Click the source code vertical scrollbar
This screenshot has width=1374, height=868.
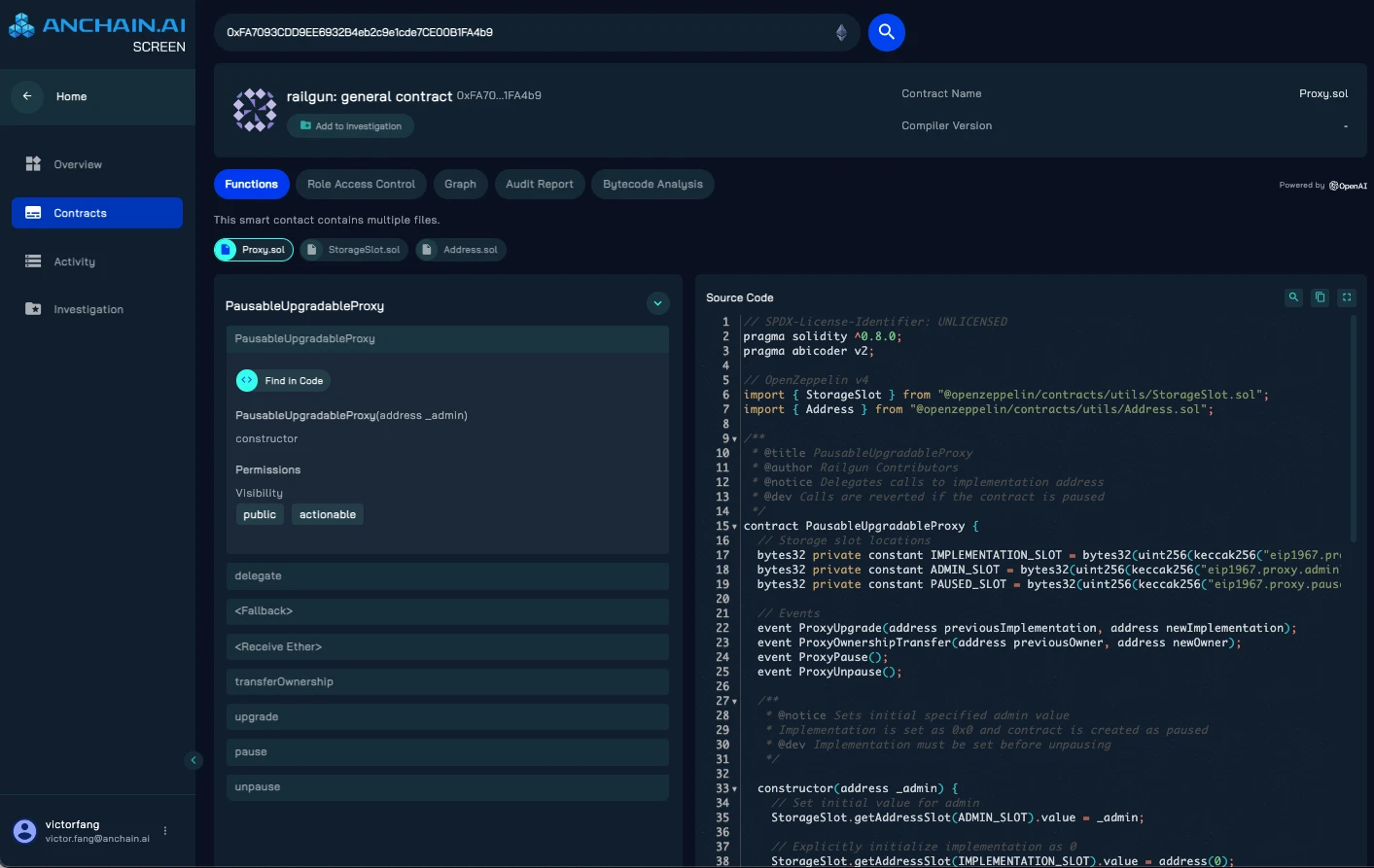point(1353,428)
